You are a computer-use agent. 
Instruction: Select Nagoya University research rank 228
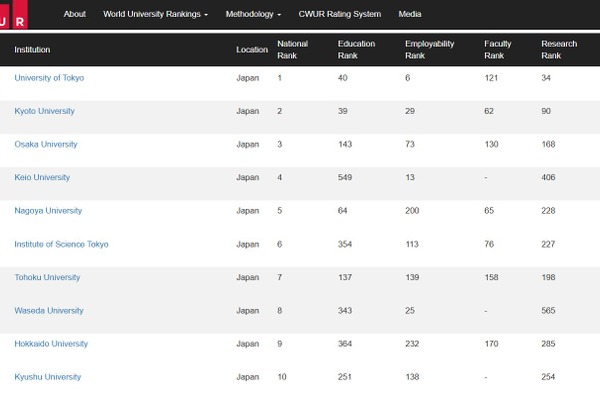pos(548,211)
